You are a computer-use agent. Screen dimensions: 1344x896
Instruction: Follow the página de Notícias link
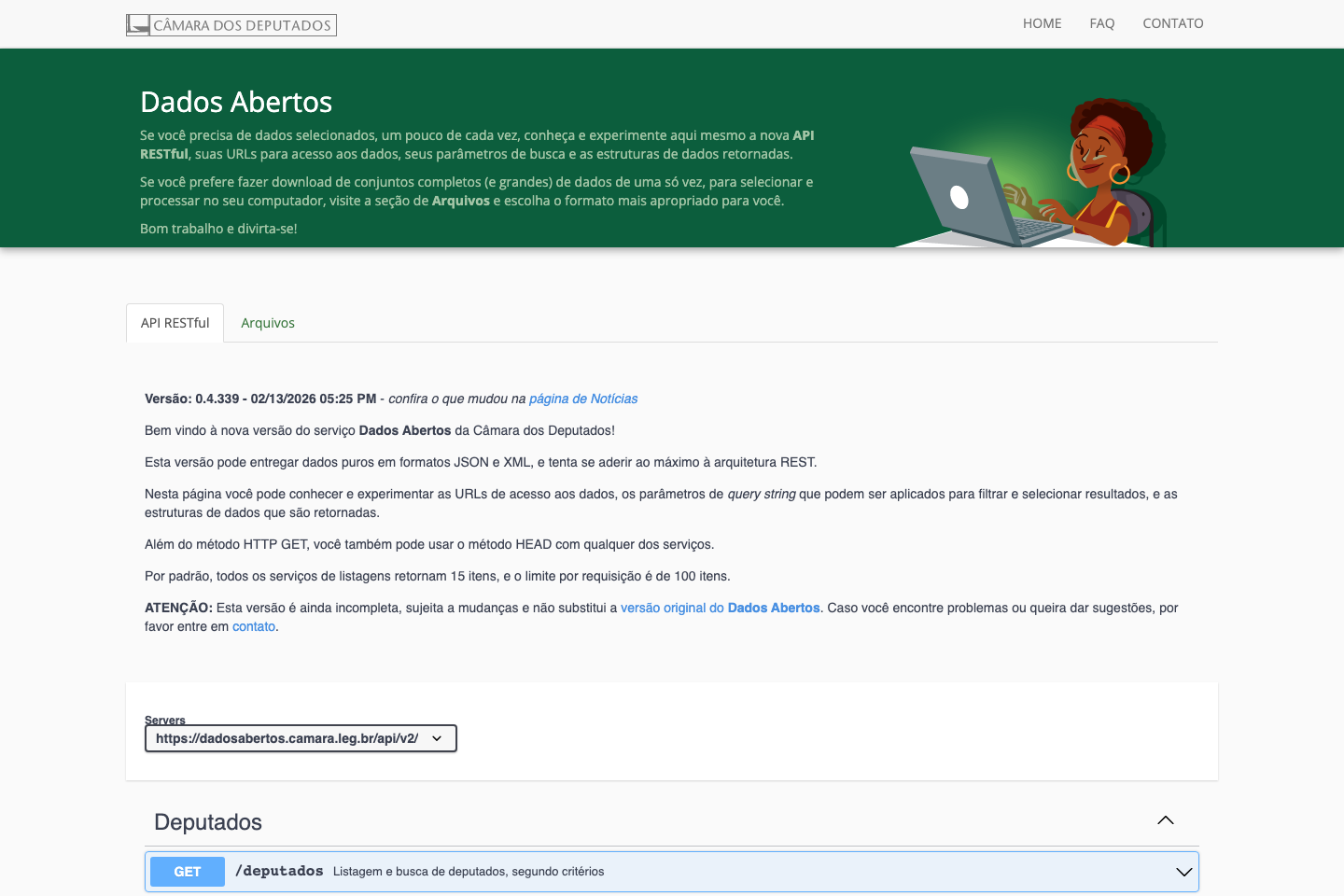click(x=583, y=399)
